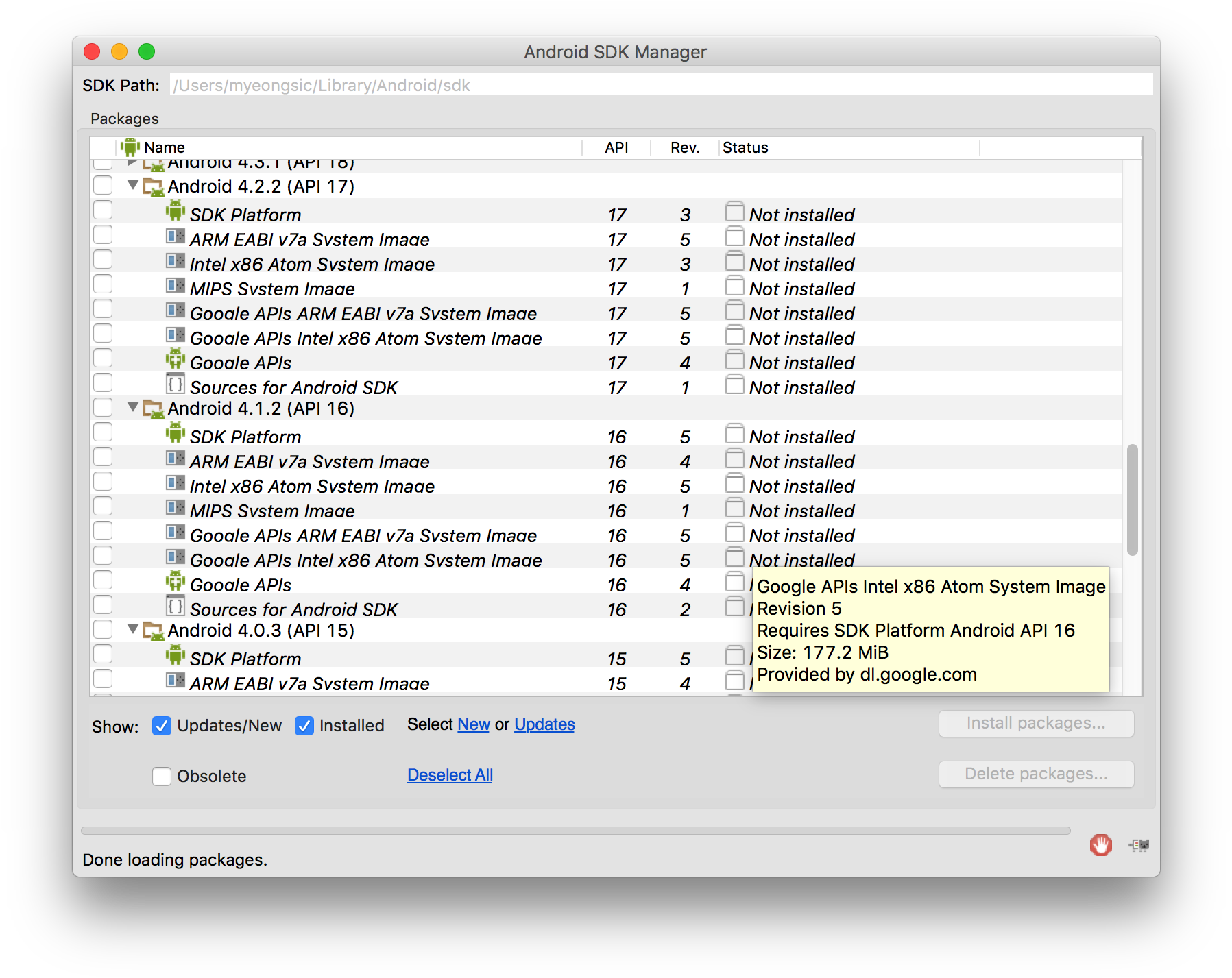Screen dimensions: 1232x978
Task: Click the Android icon beside the Name column header
Action: click(130, 146)
